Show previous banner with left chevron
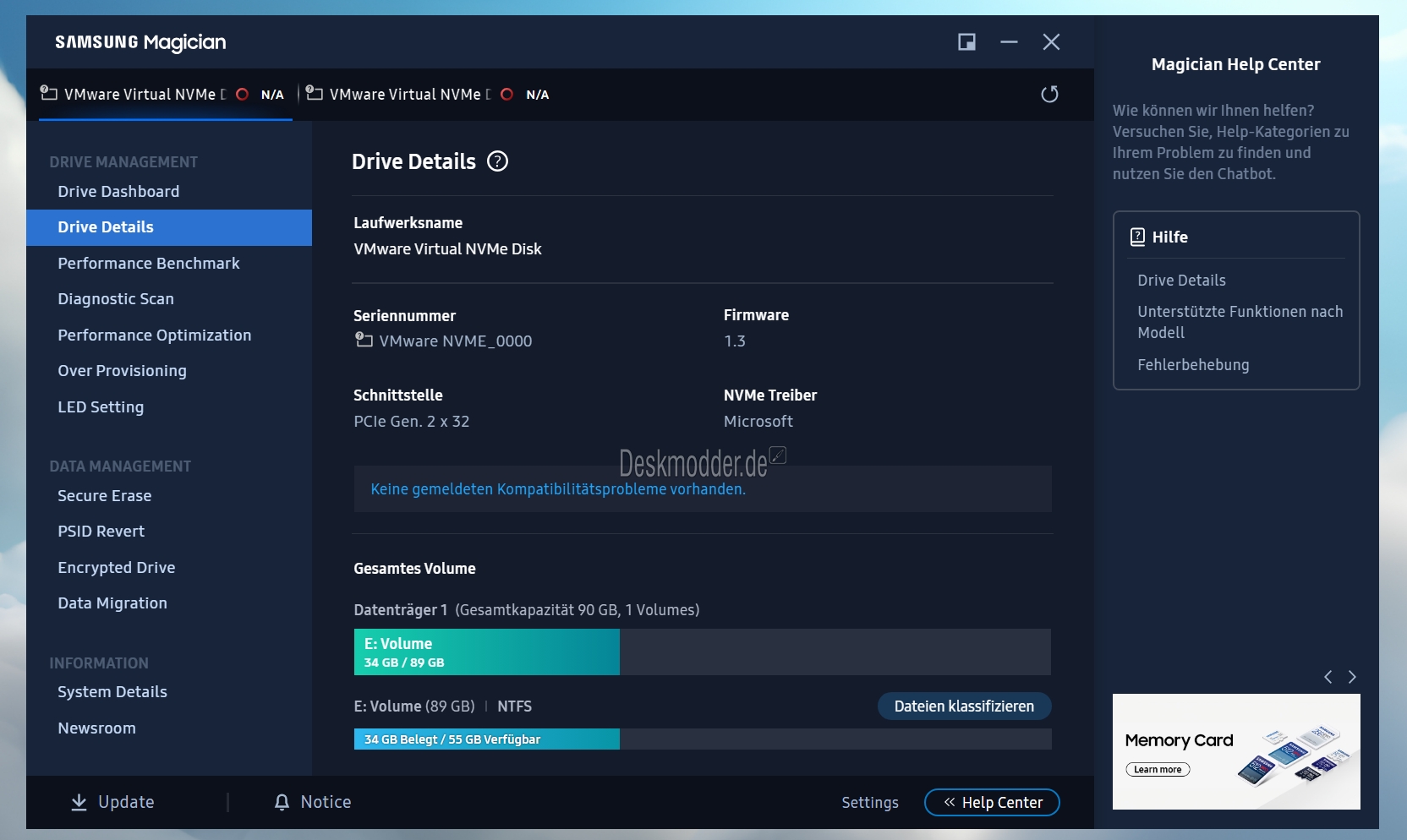 click(1328, 677)
